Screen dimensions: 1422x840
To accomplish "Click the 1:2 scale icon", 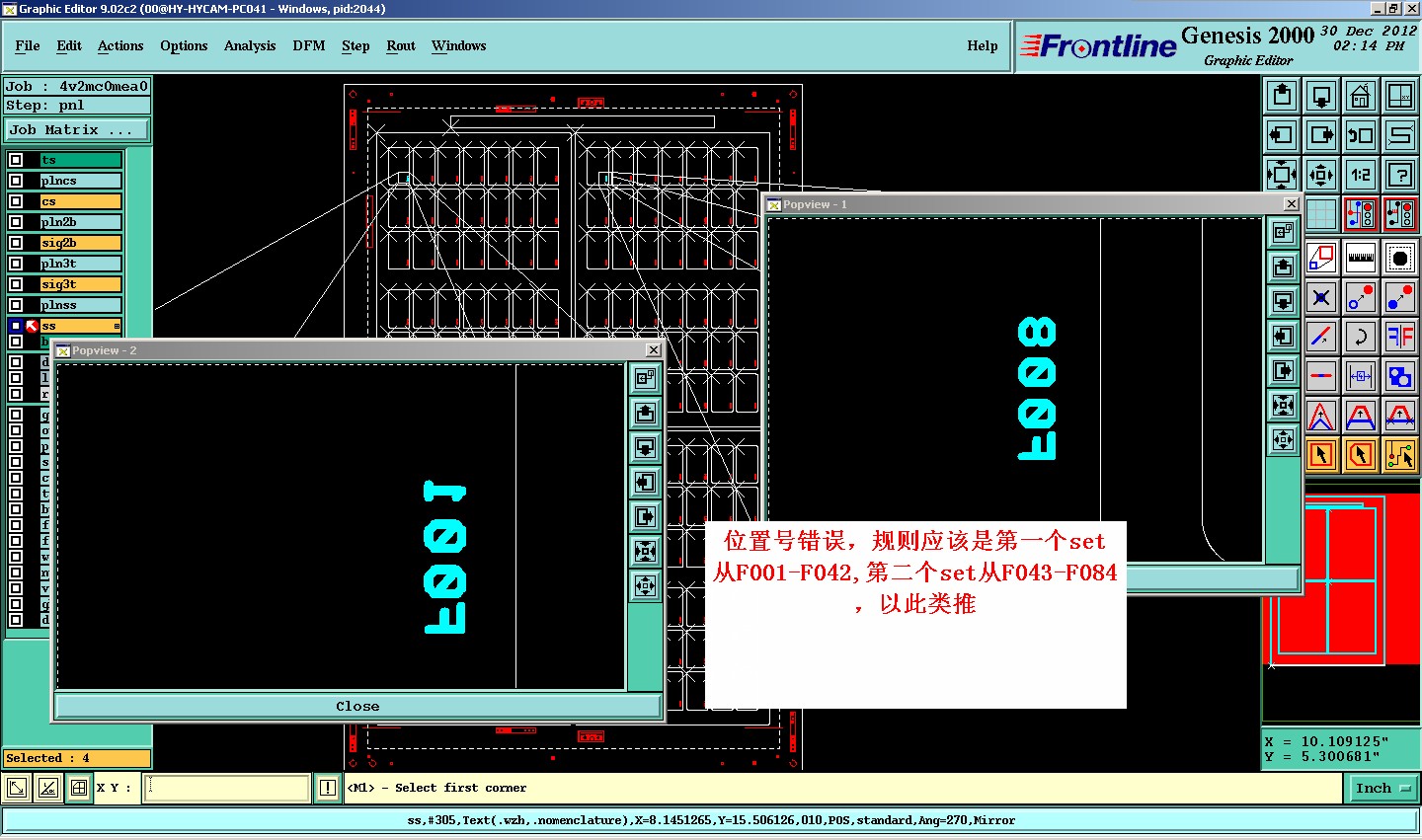I will pyautogui.click(x=1361, y=175).
